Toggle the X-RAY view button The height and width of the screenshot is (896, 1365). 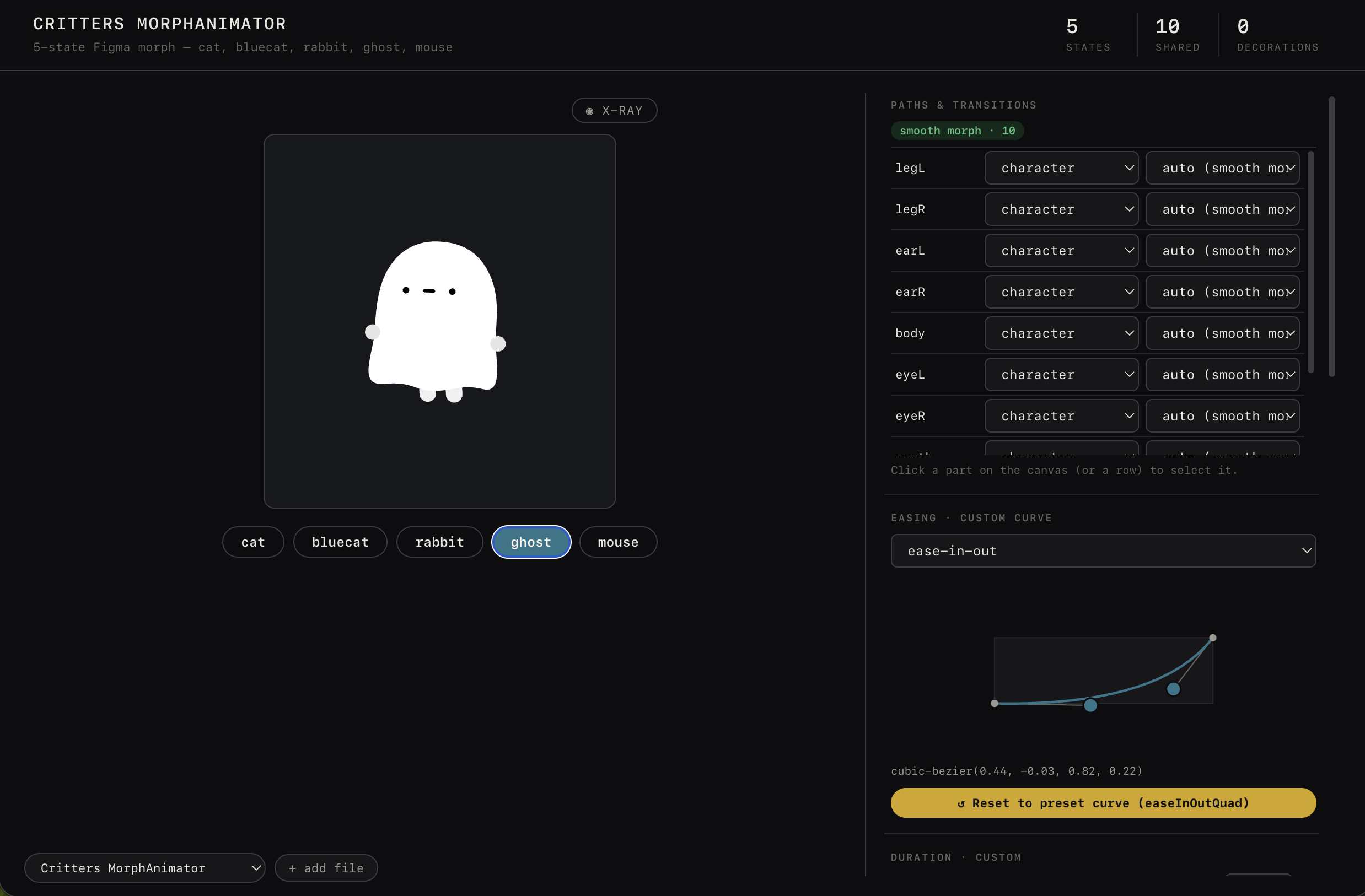614,110
